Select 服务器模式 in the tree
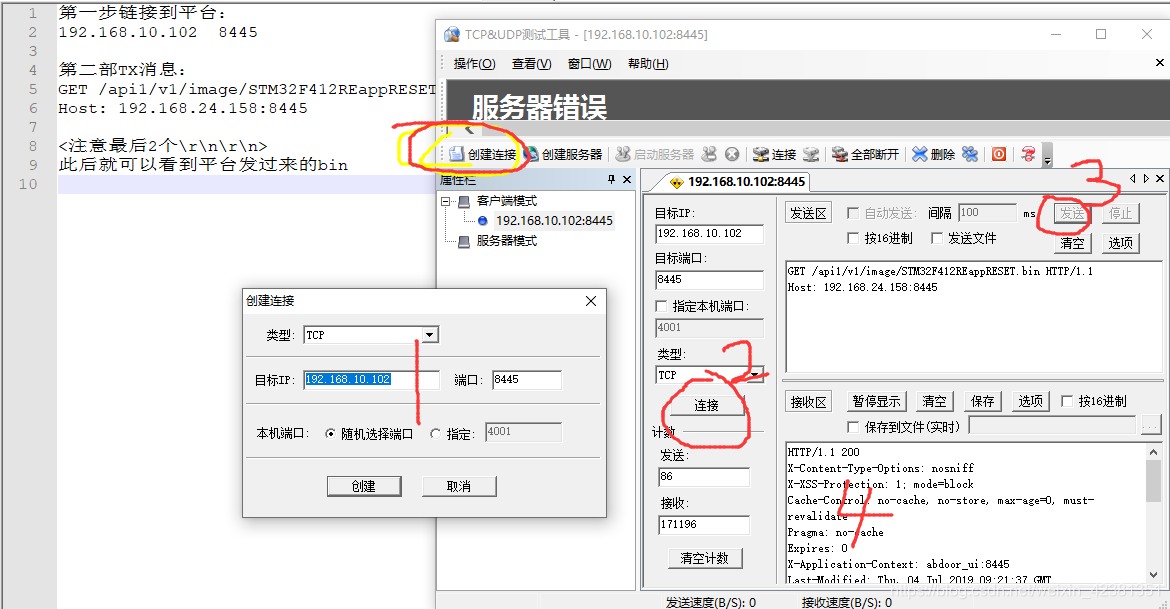Screen dimensions: 1170x609 [507, 241]
